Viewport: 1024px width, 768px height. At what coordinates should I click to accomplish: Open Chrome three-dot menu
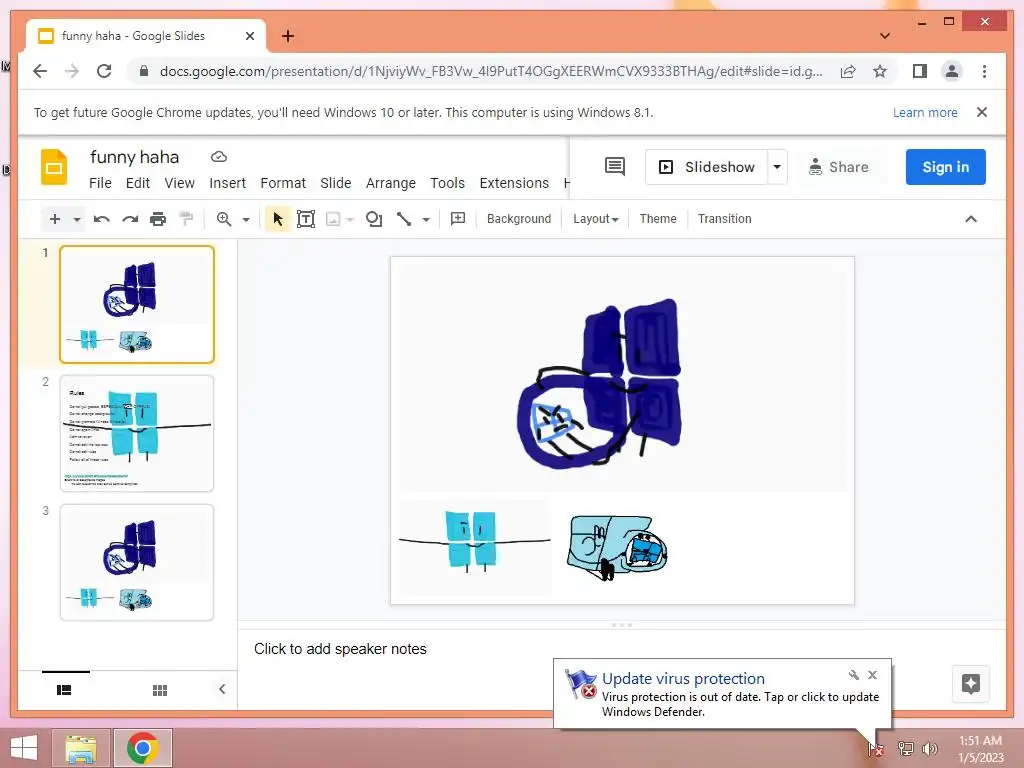tap(984, 71)
